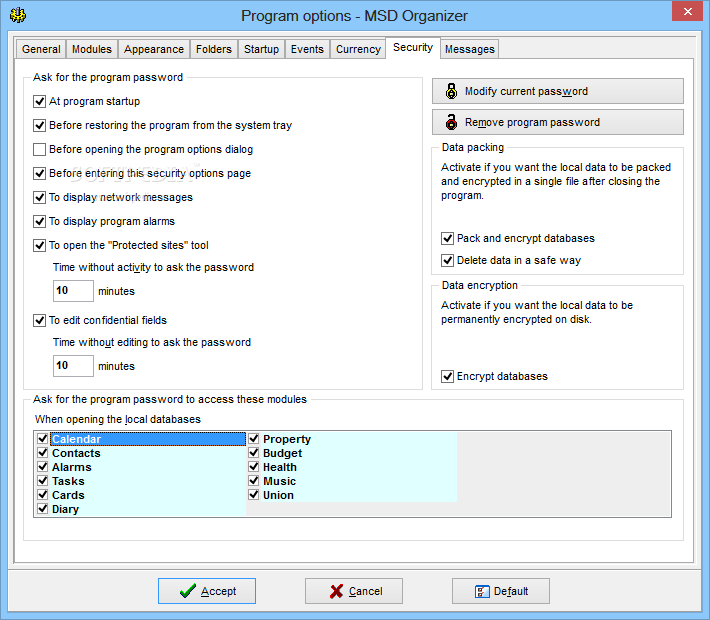Uncheck 'To open the Protected sites tool'
This screenshot has height=620, width=710.
(39, 245)
